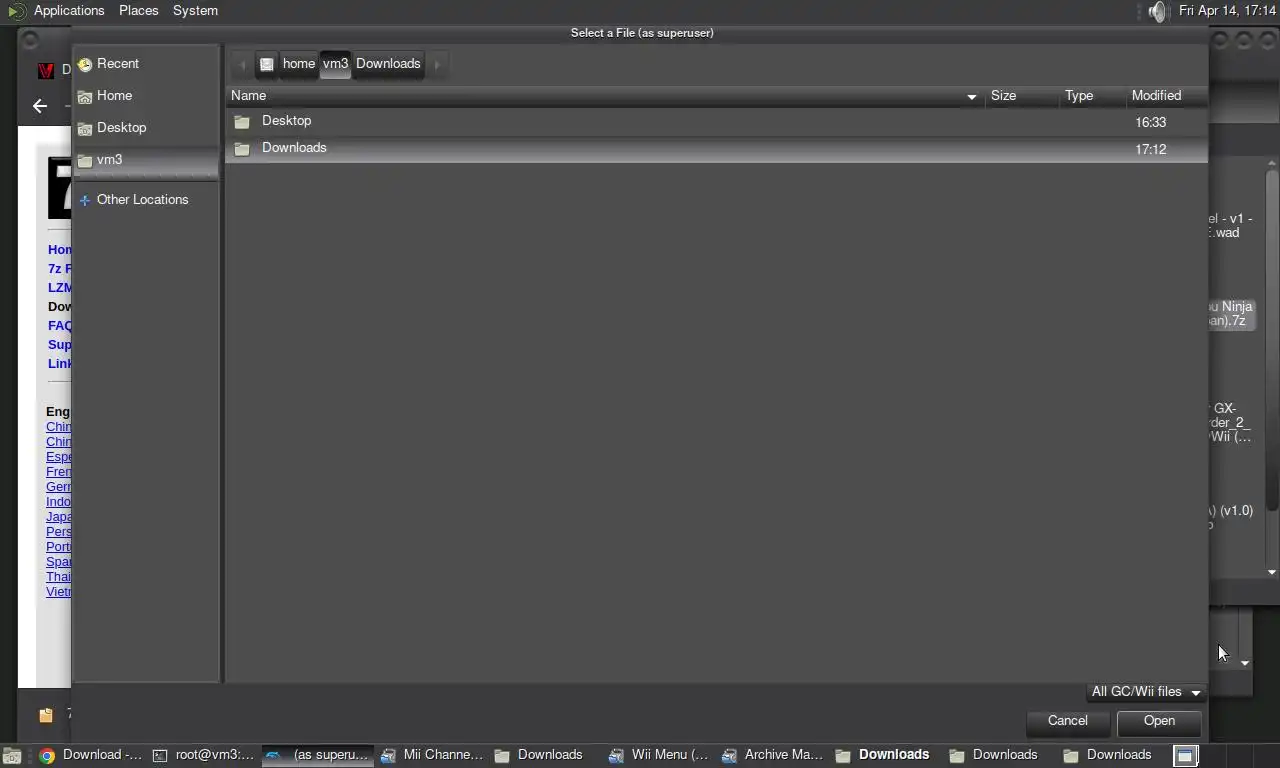Click the show desktop icon in taskbar
The width and height of the screenshot is (1280, 768).
coord(11,756)
